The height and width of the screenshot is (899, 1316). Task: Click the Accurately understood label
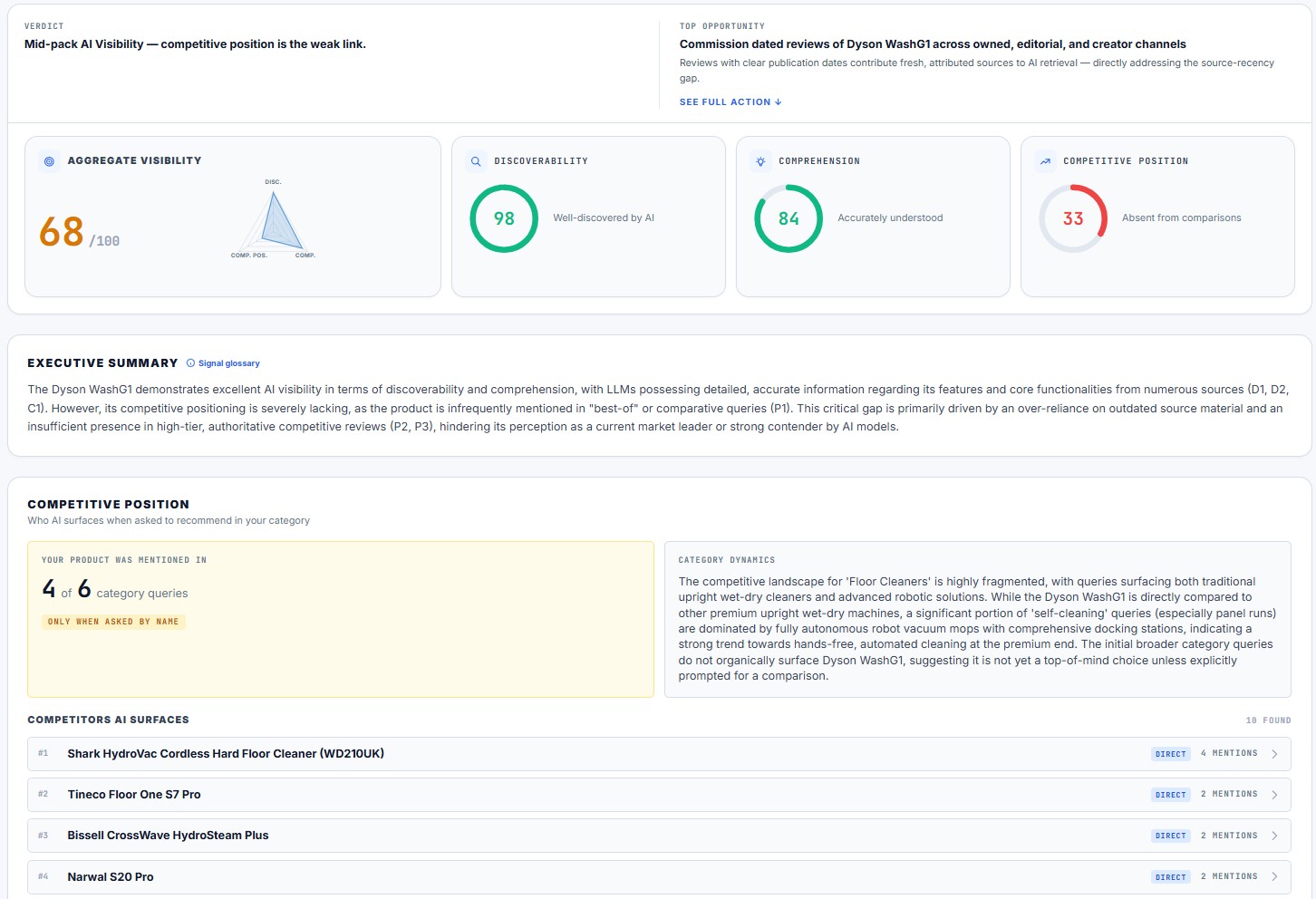[890, 218]
